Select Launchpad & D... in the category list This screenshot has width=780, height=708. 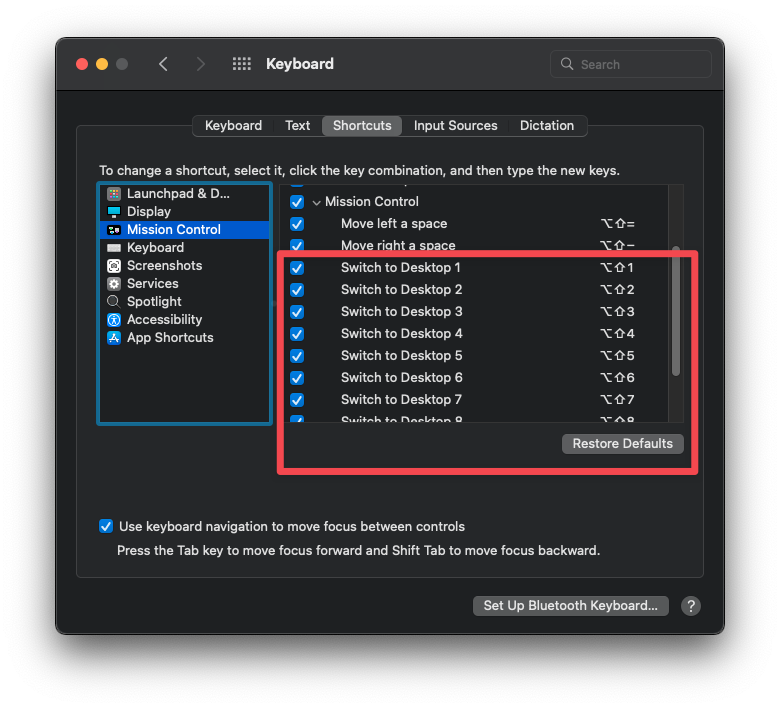point(185,194)
